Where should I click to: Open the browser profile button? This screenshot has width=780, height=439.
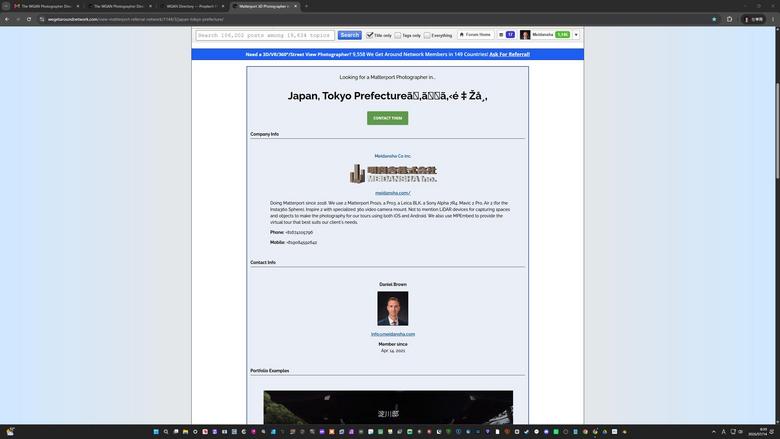(754, 19)
